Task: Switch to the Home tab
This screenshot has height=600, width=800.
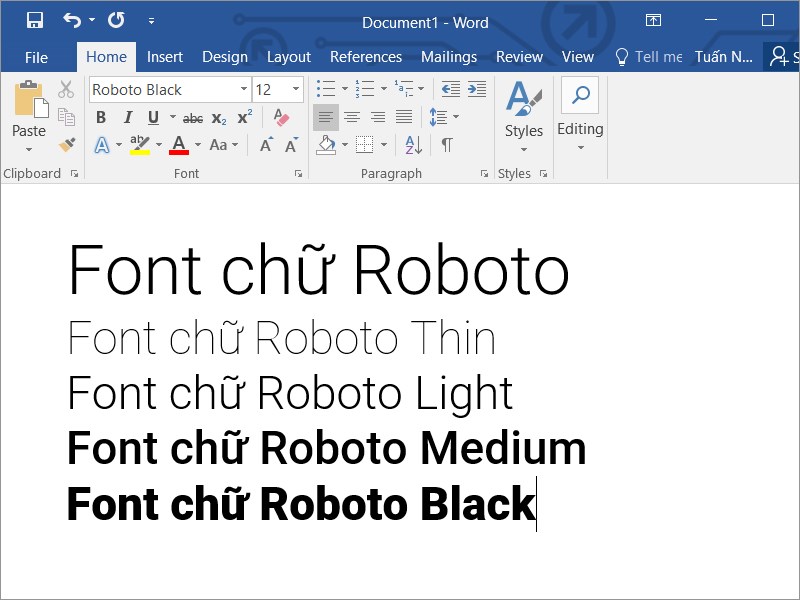Action: (106, 57)
